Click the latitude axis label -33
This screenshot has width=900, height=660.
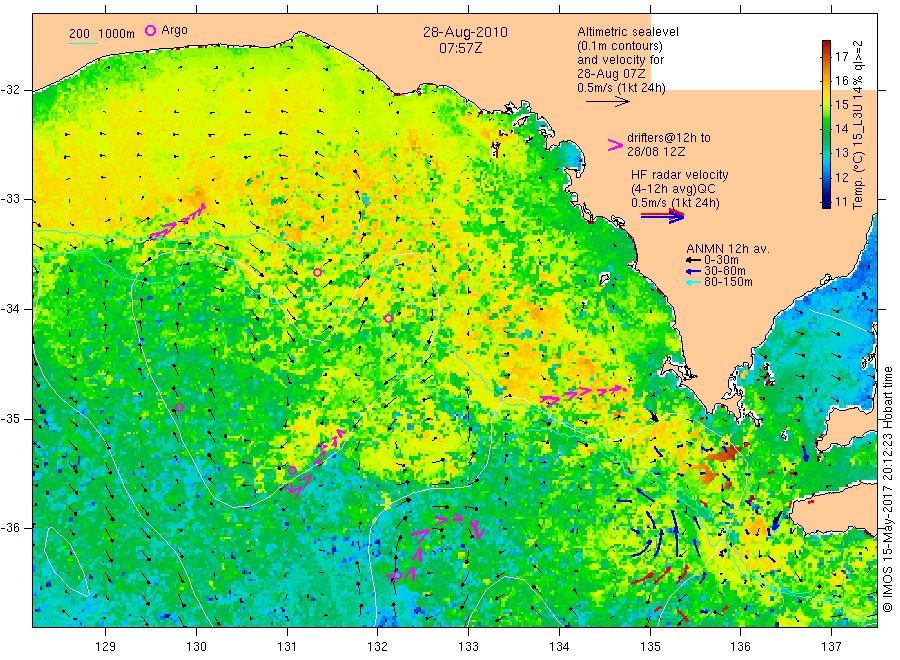(11, 200)
